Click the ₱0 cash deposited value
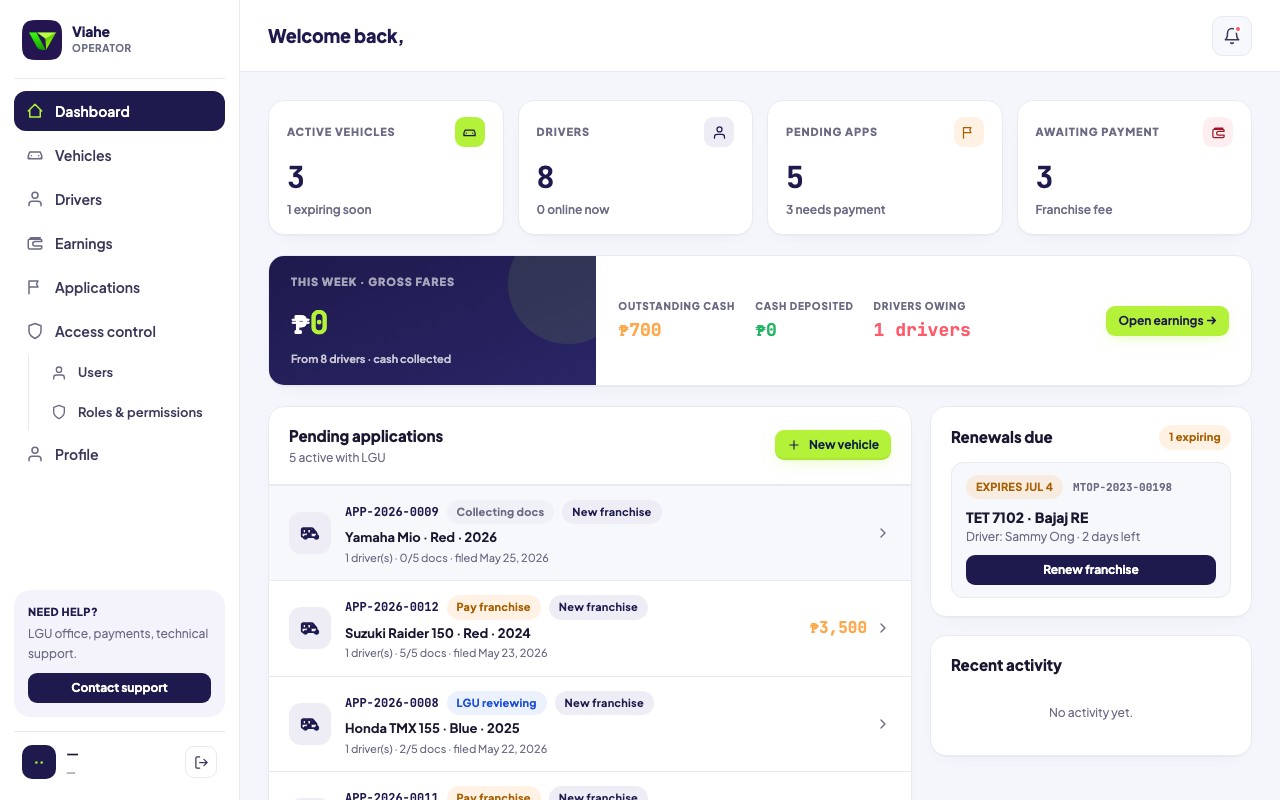Image resolution: width=1280 pixels, height=800 pixels. [766, 330]
